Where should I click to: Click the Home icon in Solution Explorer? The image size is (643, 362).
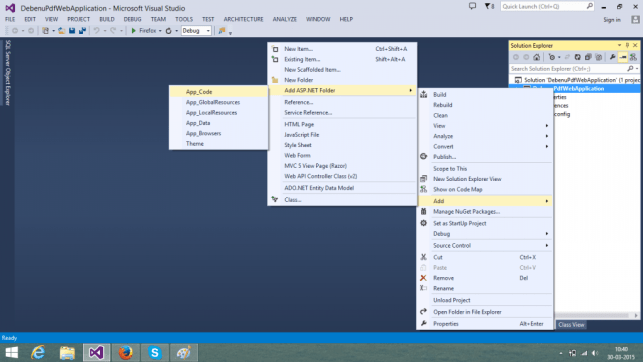(536, 57)
